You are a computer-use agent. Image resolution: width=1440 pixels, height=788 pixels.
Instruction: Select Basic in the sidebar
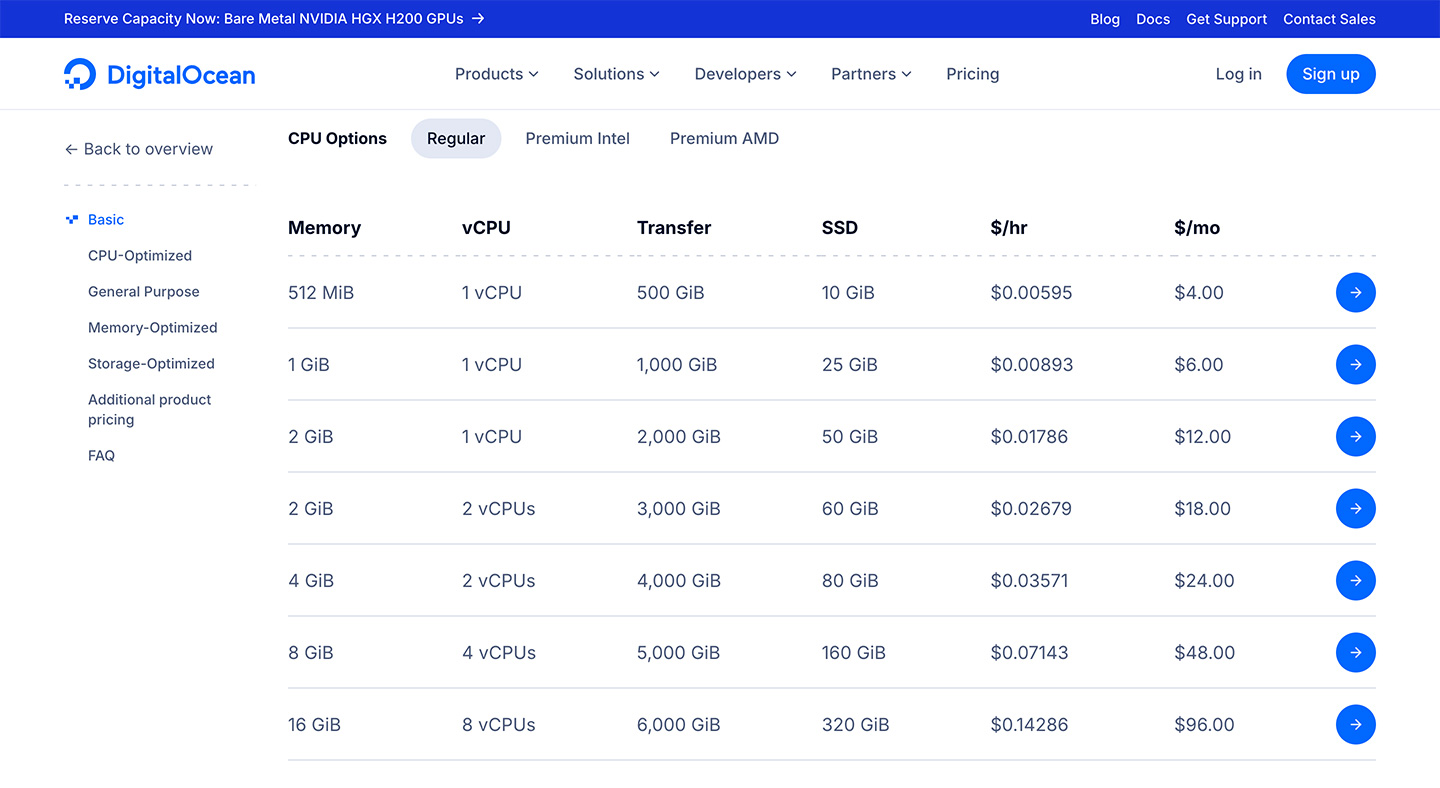[106, 220]
